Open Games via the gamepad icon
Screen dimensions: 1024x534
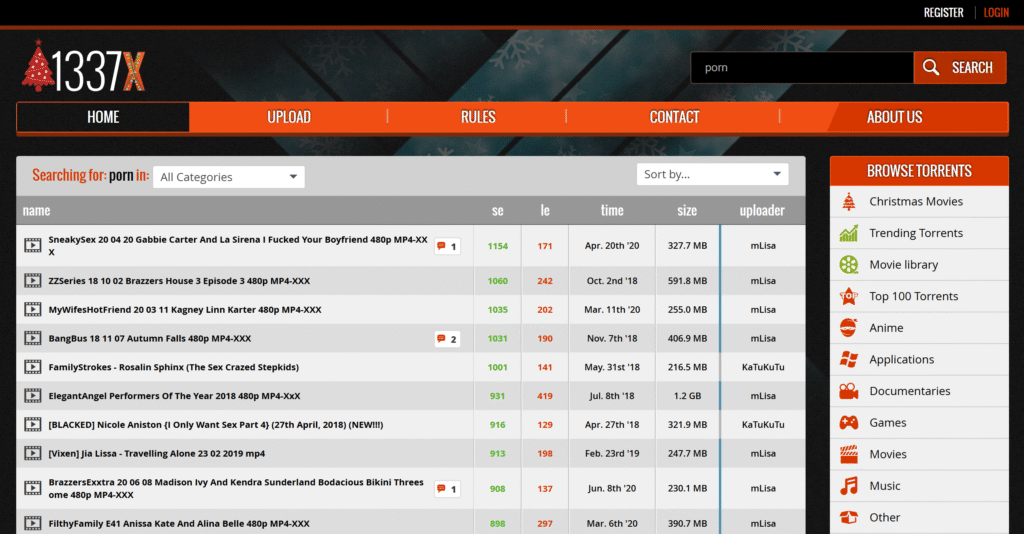849,422
